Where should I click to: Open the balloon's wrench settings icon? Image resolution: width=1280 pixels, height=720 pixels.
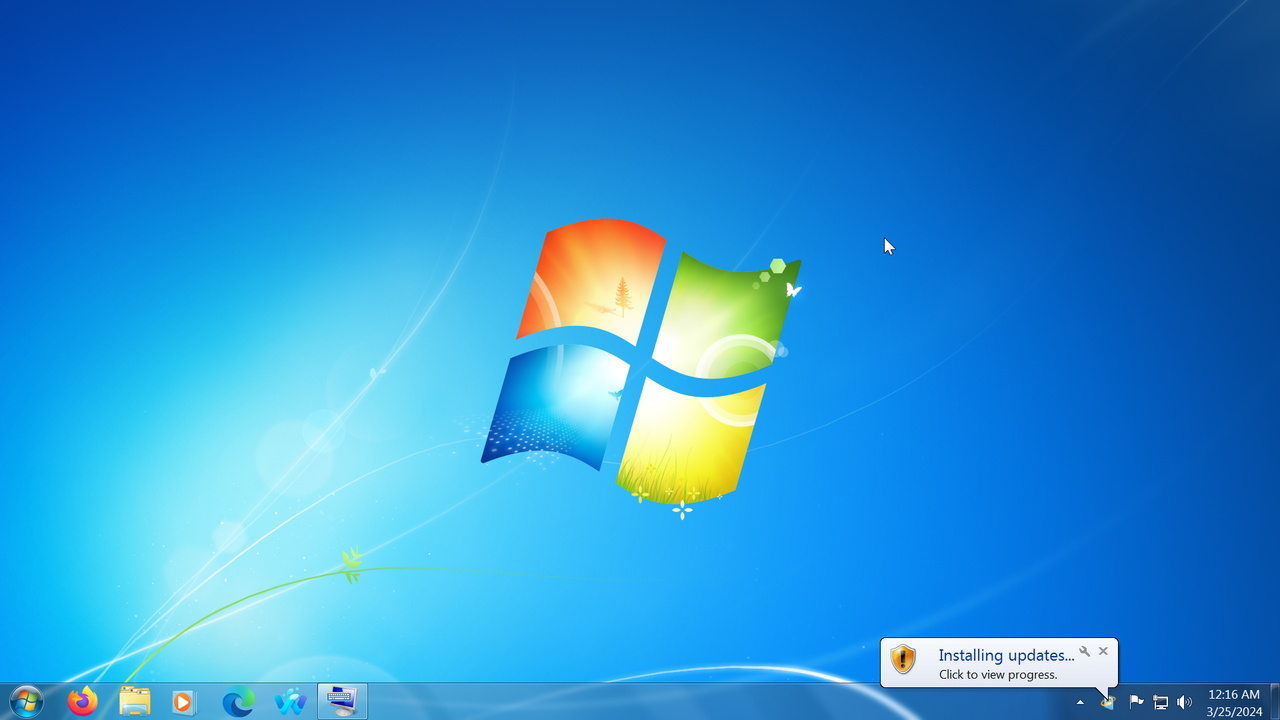click(x=1084, y=651)
